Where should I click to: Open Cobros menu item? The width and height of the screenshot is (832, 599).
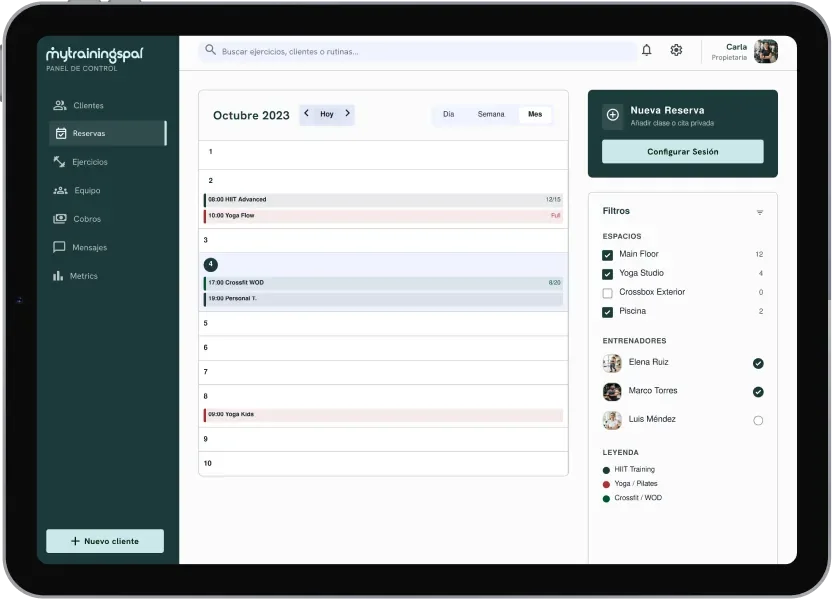pyautogui.click(x=107, y=219)
